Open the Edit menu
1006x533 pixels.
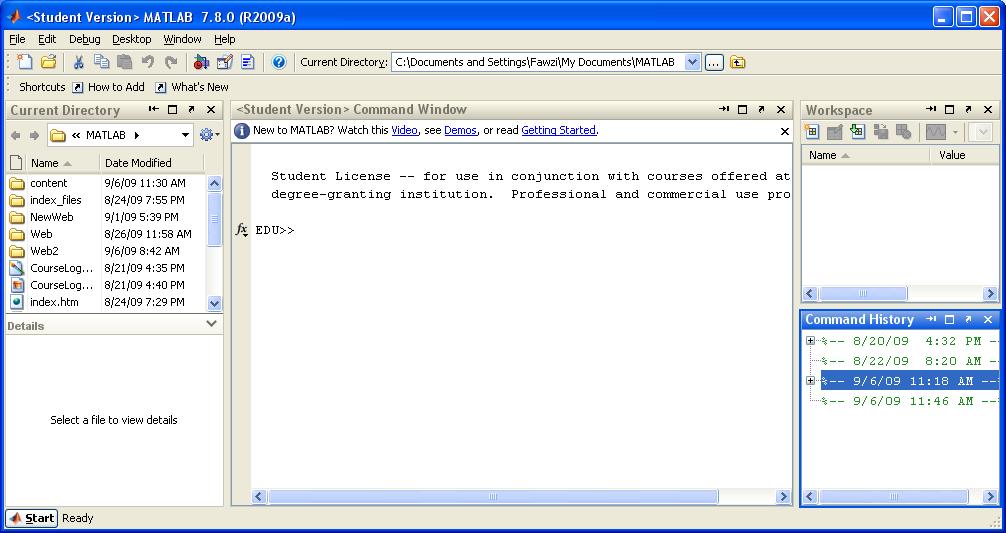47,39
